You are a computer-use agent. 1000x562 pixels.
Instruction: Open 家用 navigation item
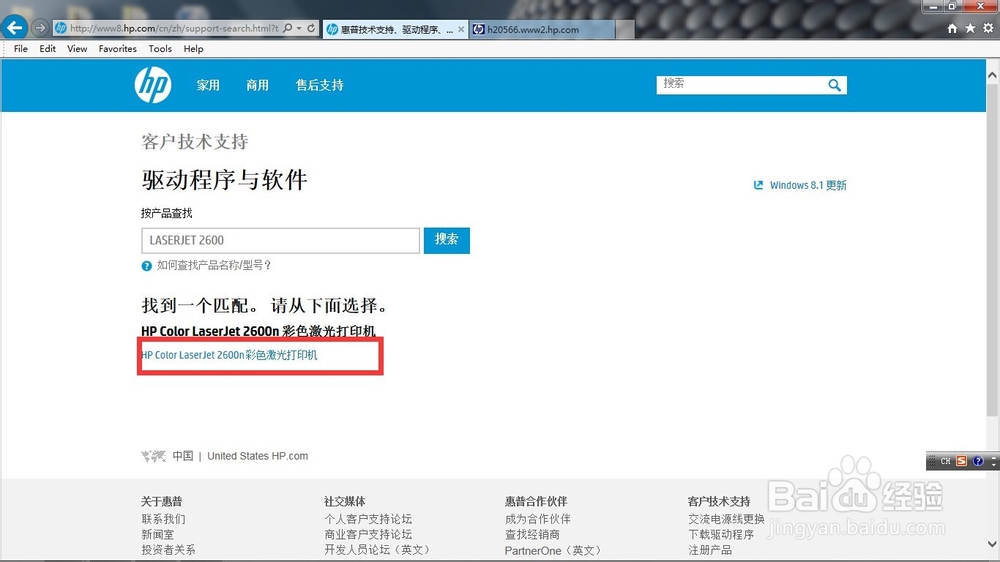click(x=208, y=85)
